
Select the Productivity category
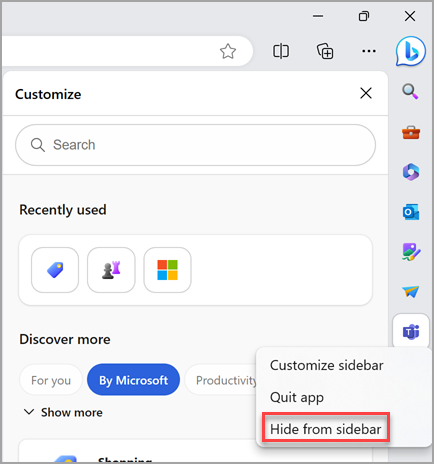pyautogui.click(x=221, y=380)
